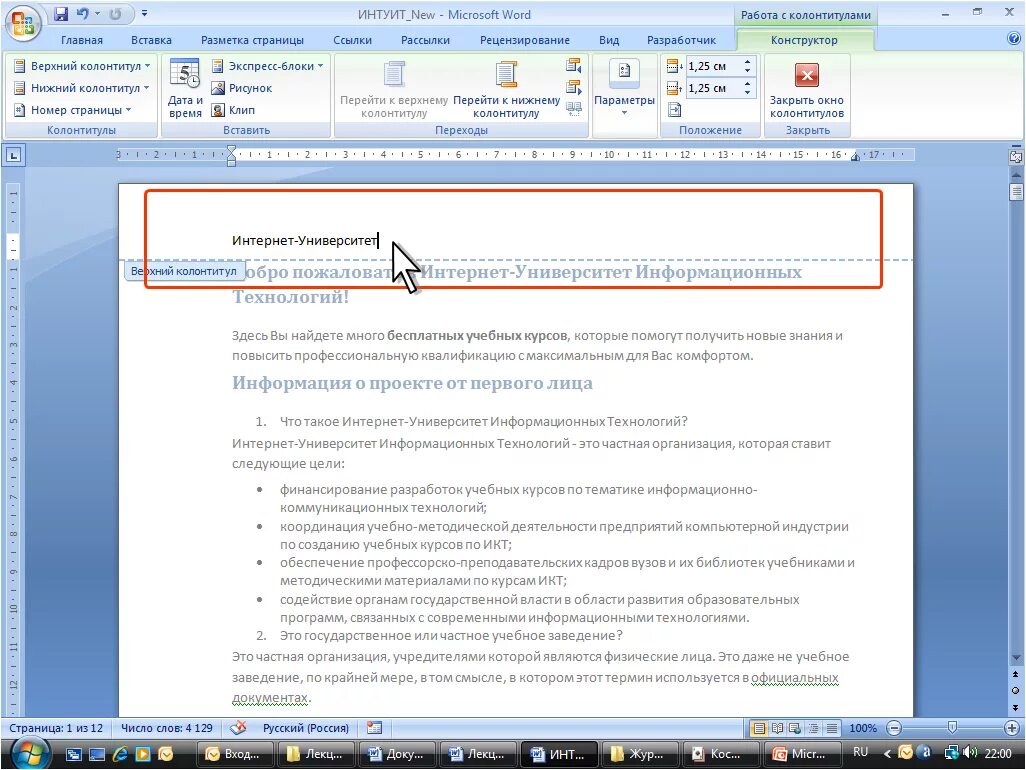Open the Разметка страницы tab
The image size is (1026, 770).
(252, 40)
